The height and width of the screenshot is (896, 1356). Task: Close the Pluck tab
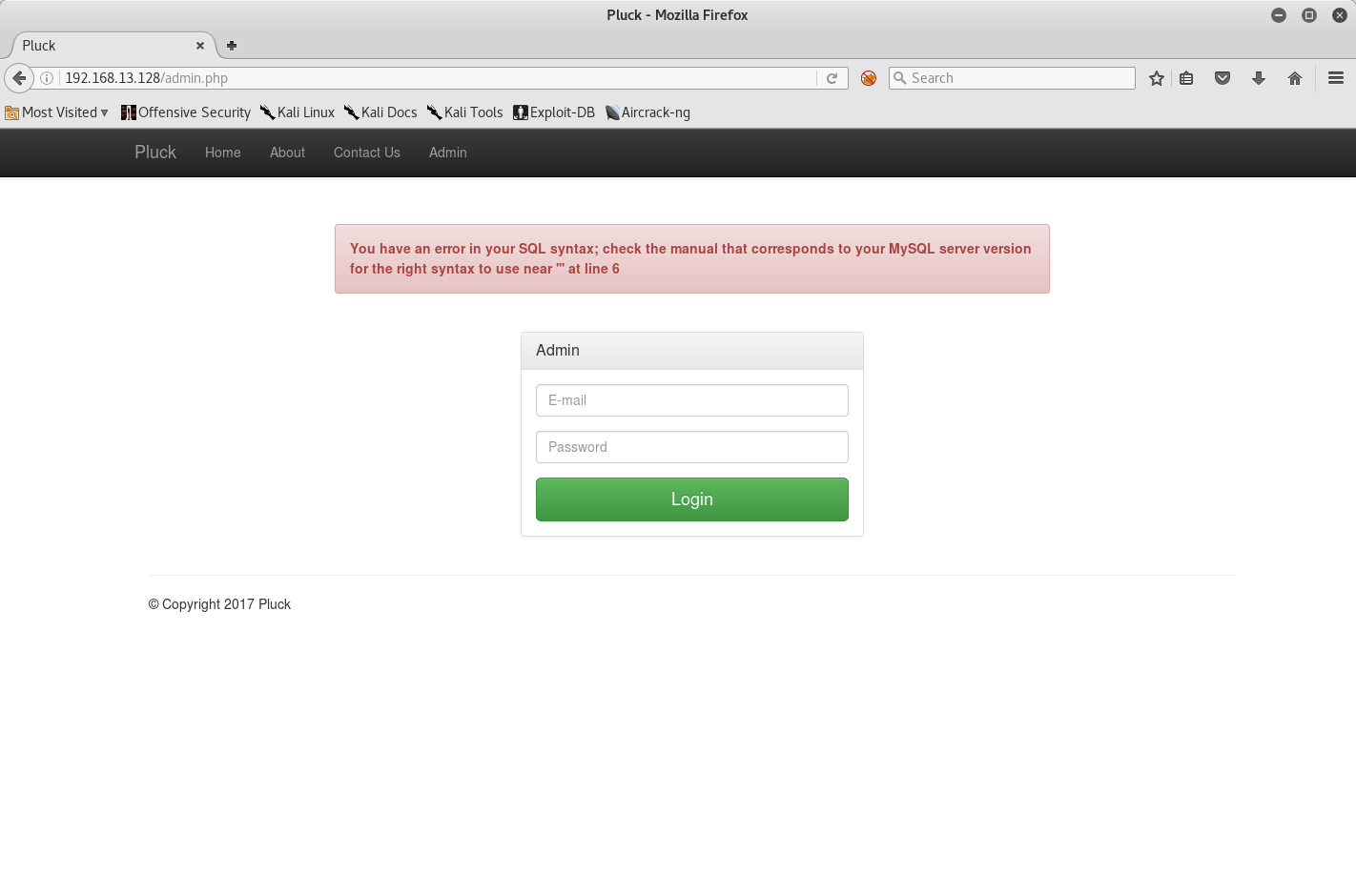coord(200,45)
